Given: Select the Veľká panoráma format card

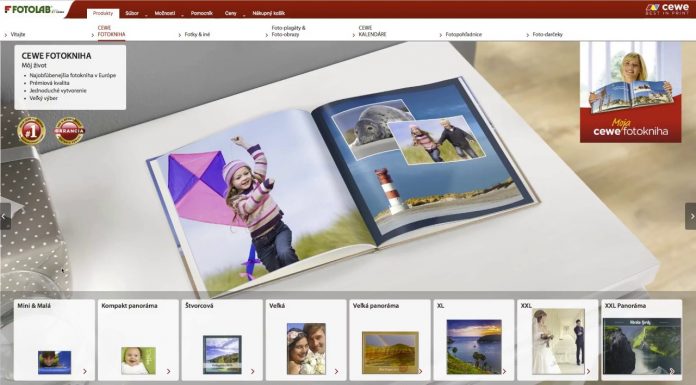Looking at the screenshot, I should pos(390,340).
